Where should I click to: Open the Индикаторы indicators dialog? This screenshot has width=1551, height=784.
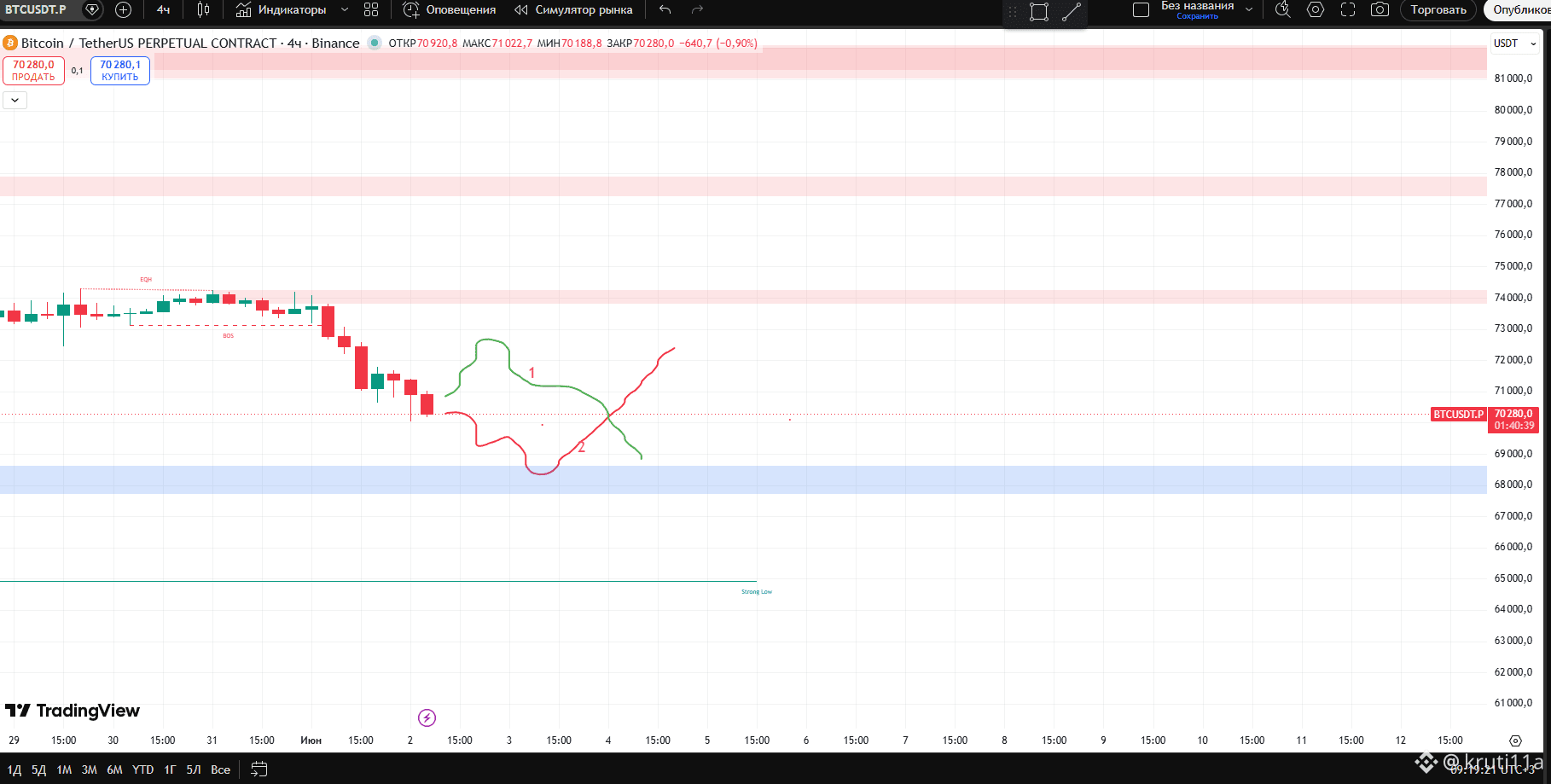[x=281, y=9]
